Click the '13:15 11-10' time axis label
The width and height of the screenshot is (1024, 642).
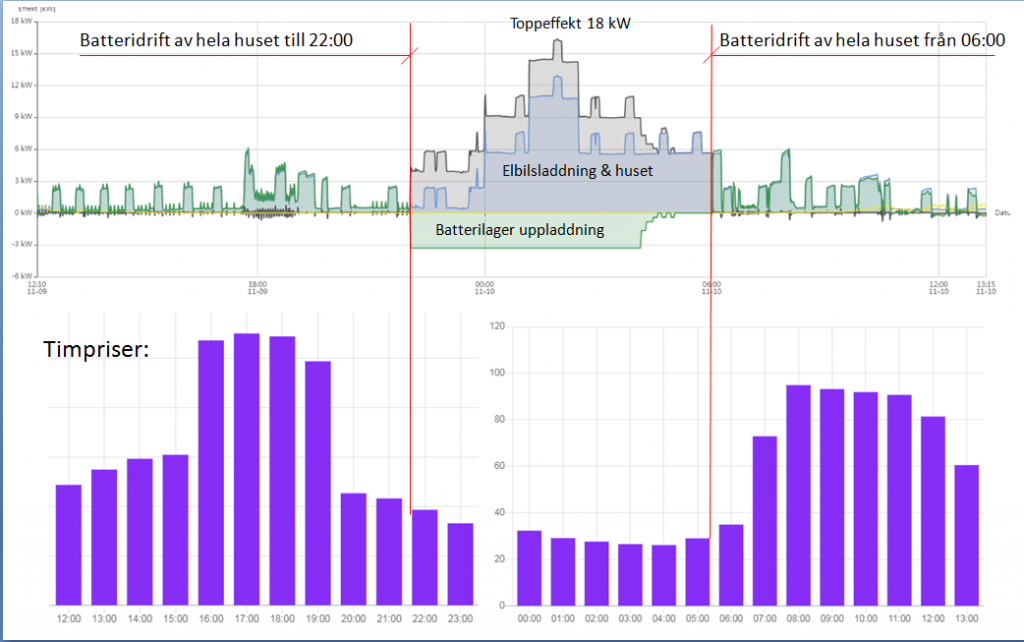coord(985,288)
